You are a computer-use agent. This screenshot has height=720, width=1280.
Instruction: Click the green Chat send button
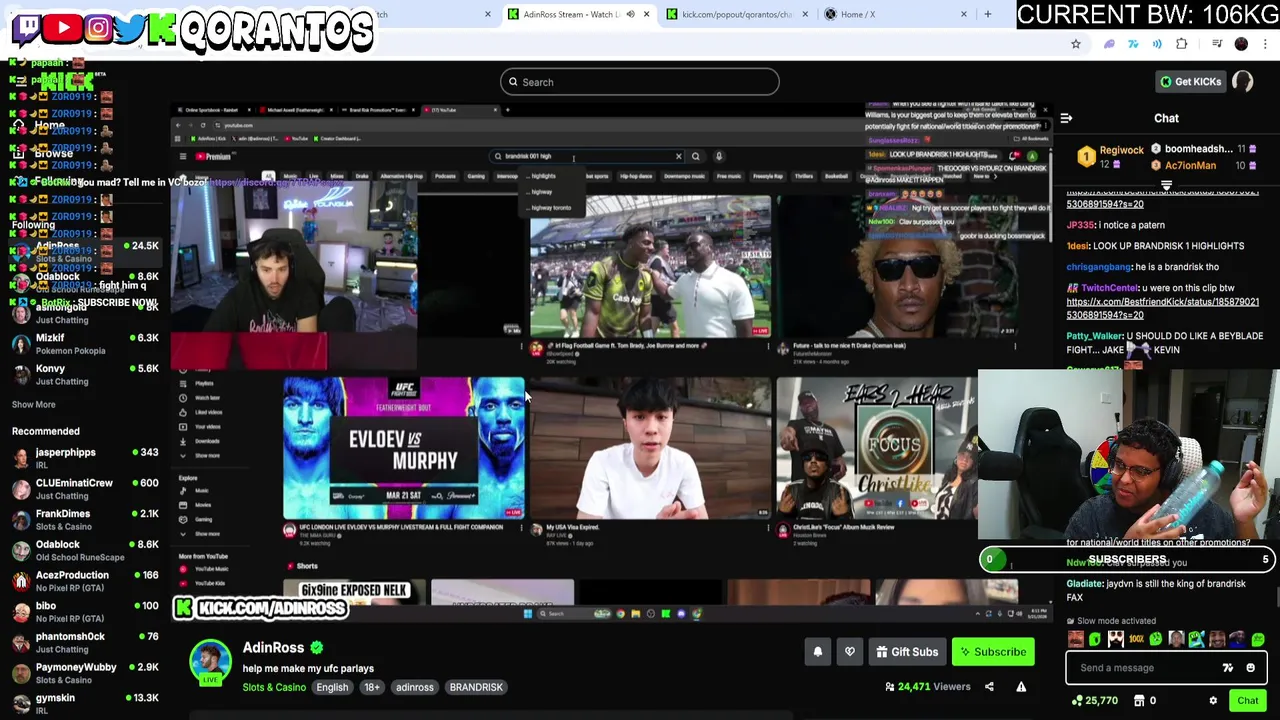[x=1248, y=701]
